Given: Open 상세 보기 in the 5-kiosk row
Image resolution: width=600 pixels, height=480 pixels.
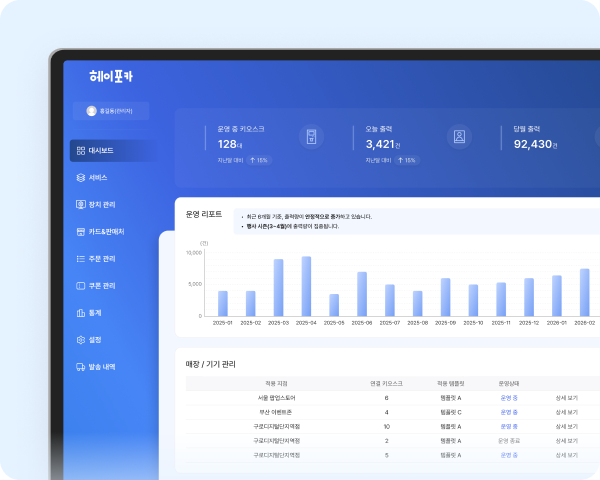Looking at the screenshot, I should point(567,455).
